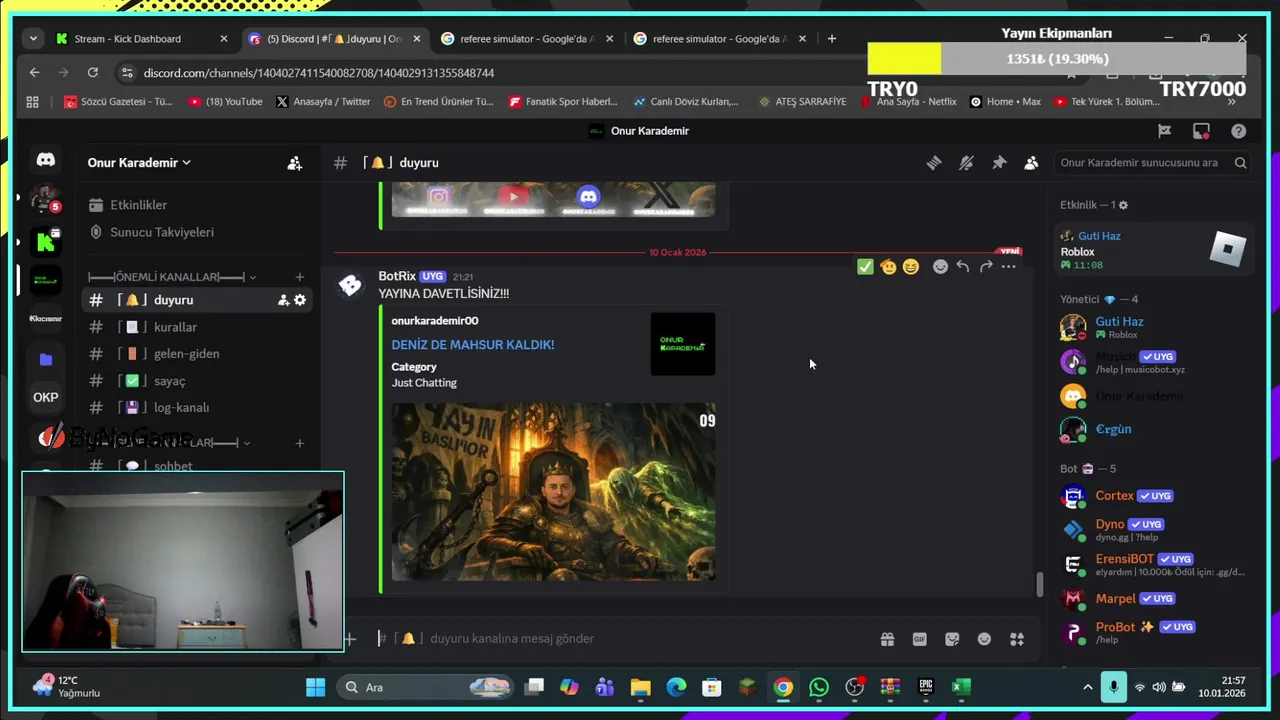The width and height of the screenshot is (1280, 720).
Task: Toggle Windows microphone tray icon
Action: [x=1113, y=687]
